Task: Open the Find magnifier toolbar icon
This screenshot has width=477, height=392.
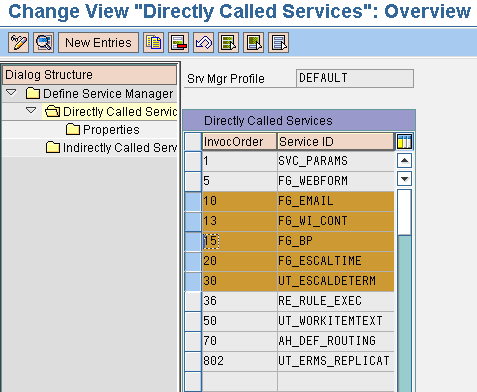Action: 43,43
